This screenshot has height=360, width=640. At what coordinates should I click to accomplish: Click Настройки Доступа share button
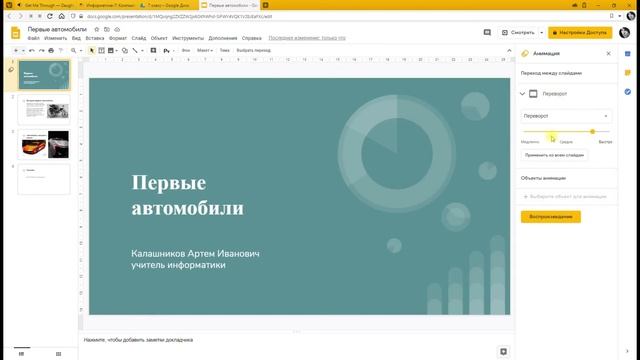[x=580, y=32]
